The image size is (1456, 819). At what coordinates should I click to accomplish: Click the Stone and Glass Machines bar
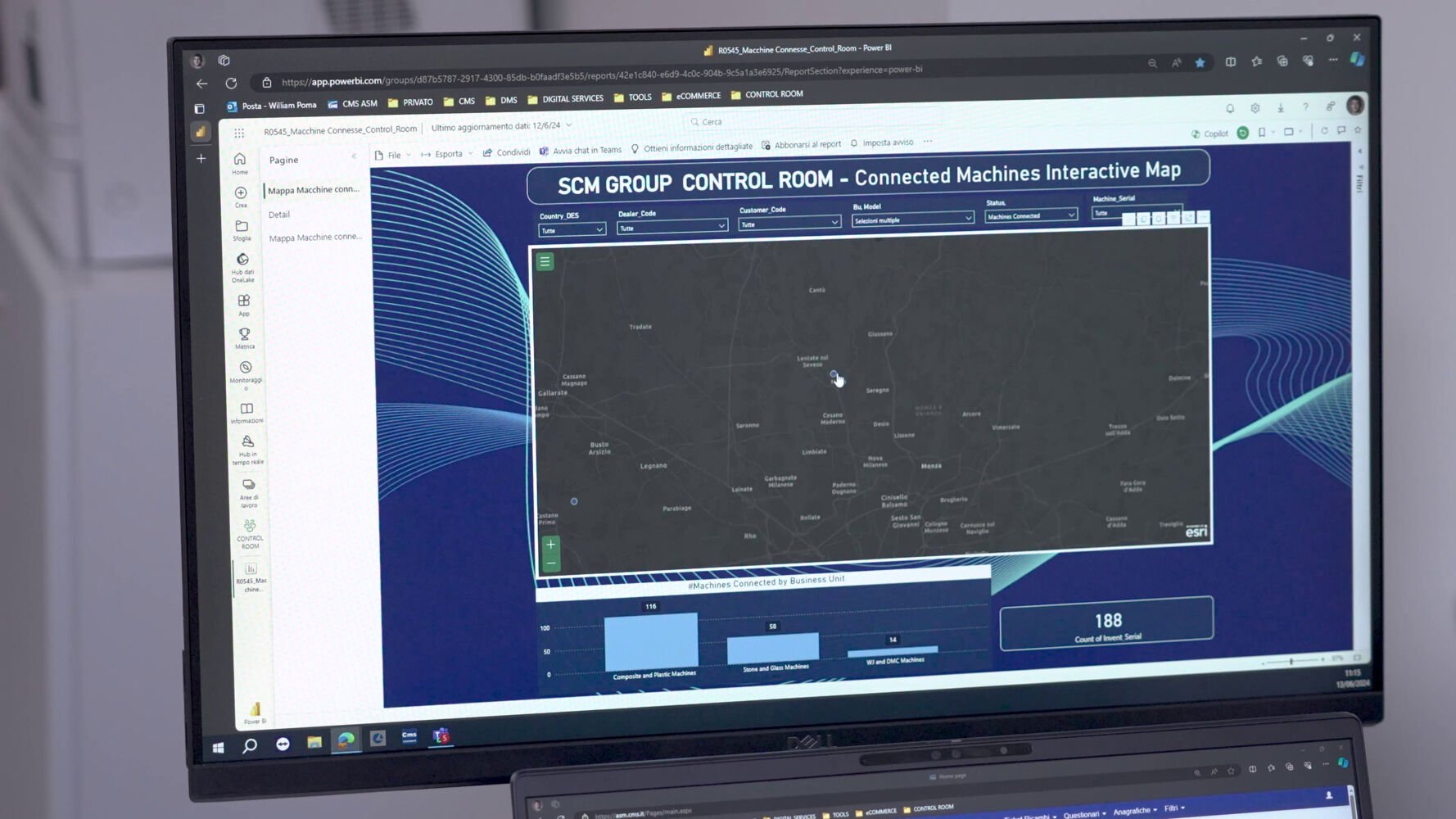[x=773, y=648]
